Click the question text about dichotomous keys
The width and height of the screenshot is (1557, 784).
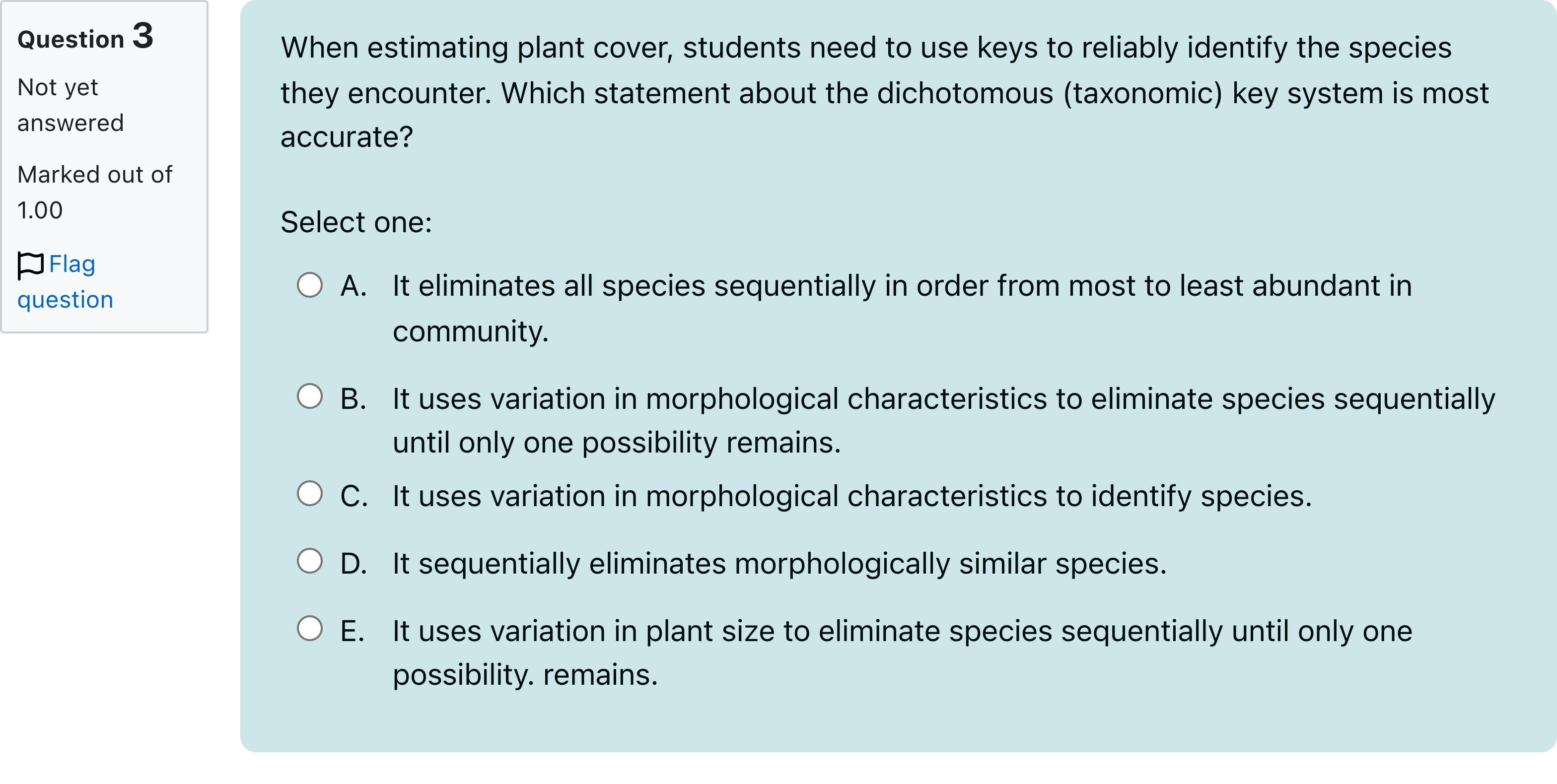click(882, 92)
